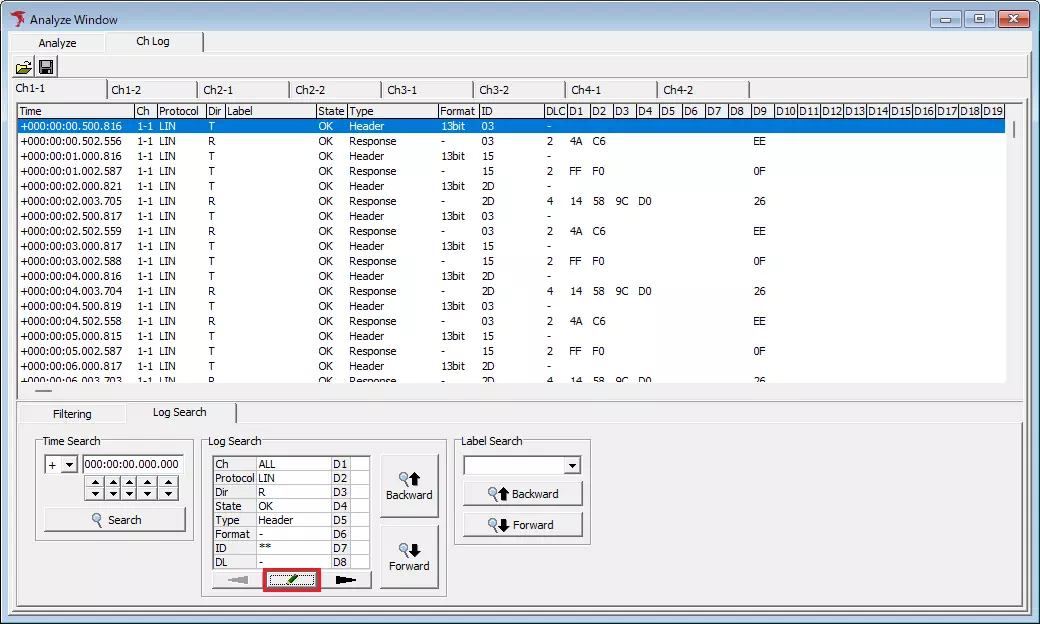The height and width of the screenshot is (624, 1040).
Task: Click Label Search Backward button
Action: tap(522, 494)
